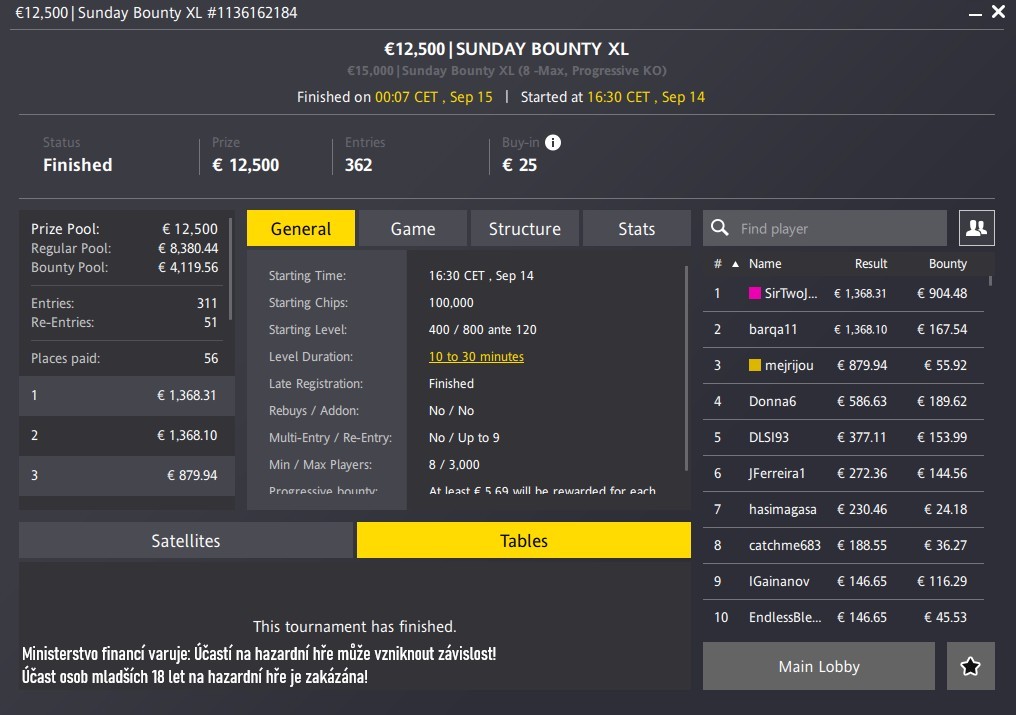Screen dimensions: 1016x715
Task: Show the Stats tab
Action: coord(636,229)
